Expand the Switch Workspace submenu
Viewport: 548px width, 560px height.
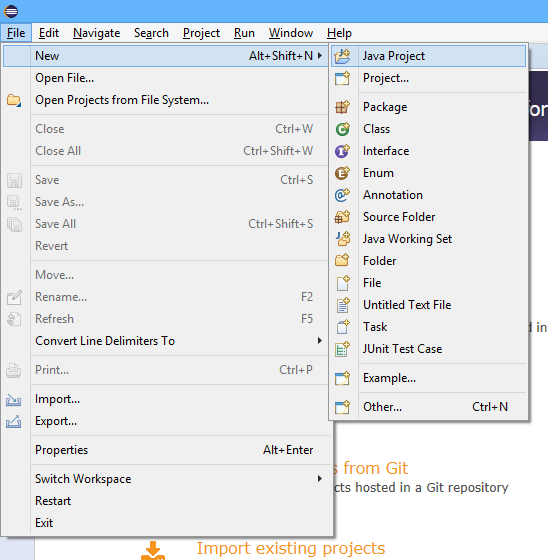pos(320,479)
